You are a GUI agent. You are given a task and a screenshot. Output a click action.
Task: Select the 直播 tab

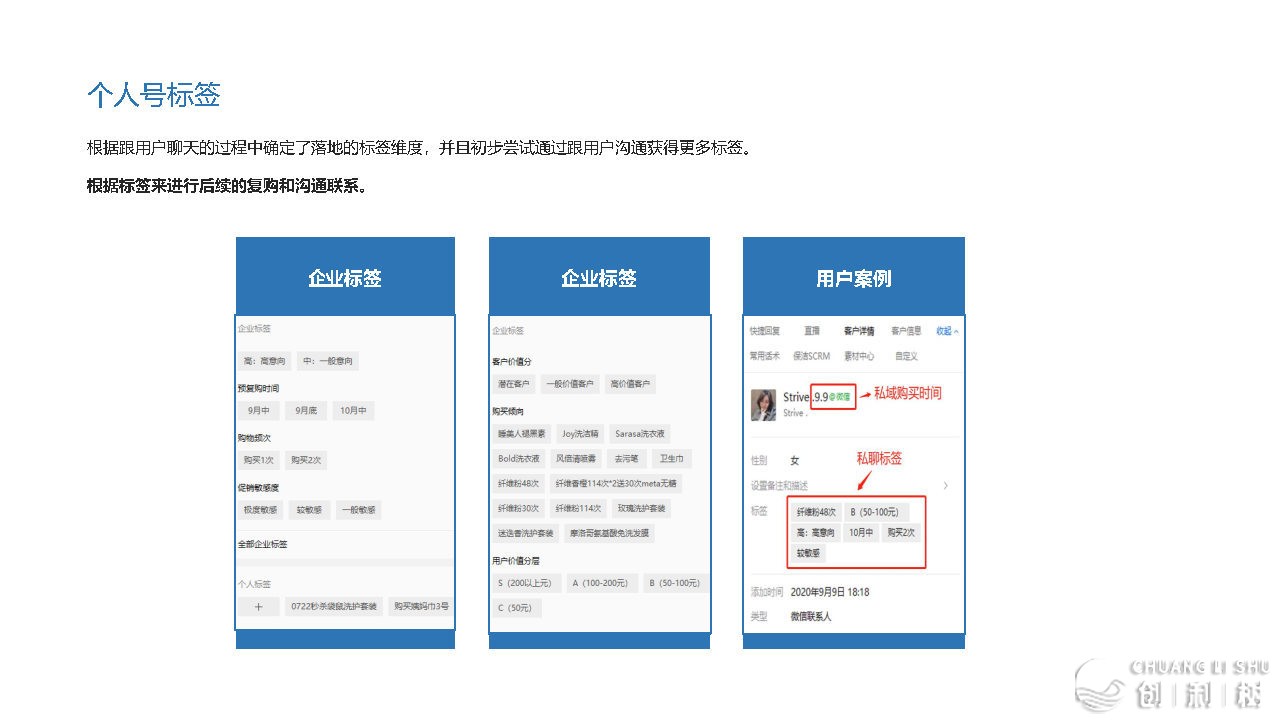[x=812, y=331]
